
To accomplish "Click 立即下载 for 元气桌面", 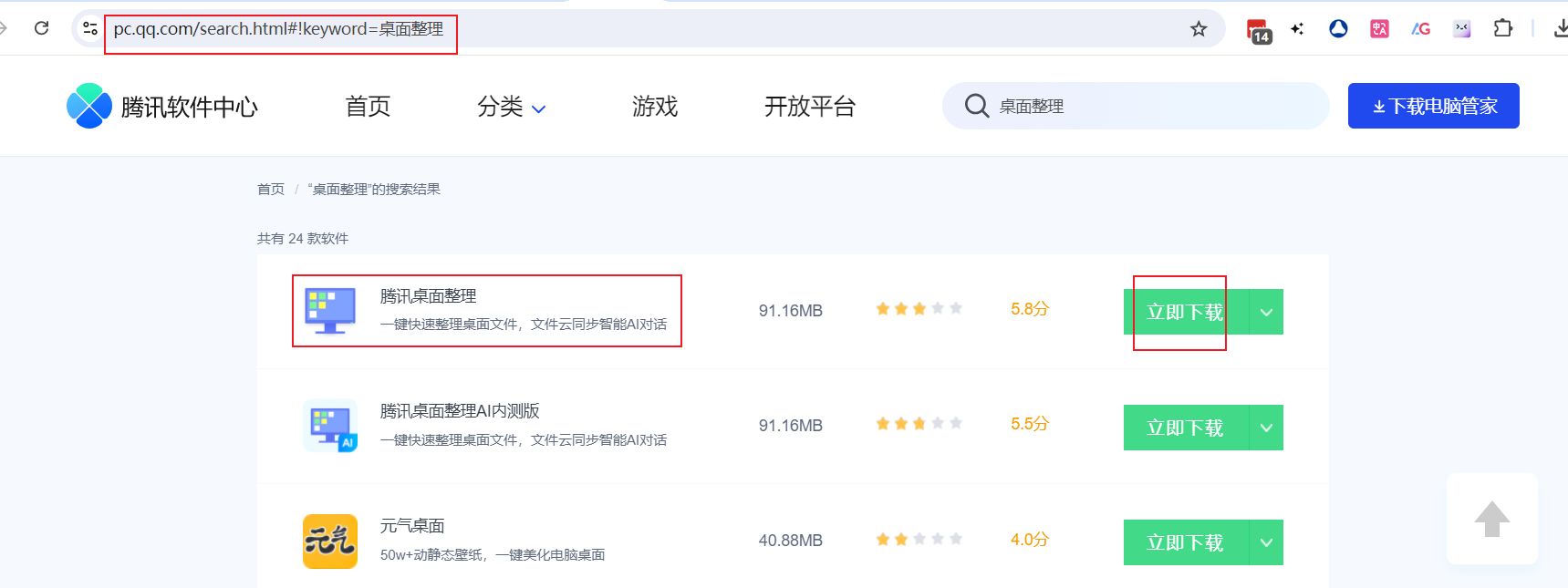I will coord(1184,542).
